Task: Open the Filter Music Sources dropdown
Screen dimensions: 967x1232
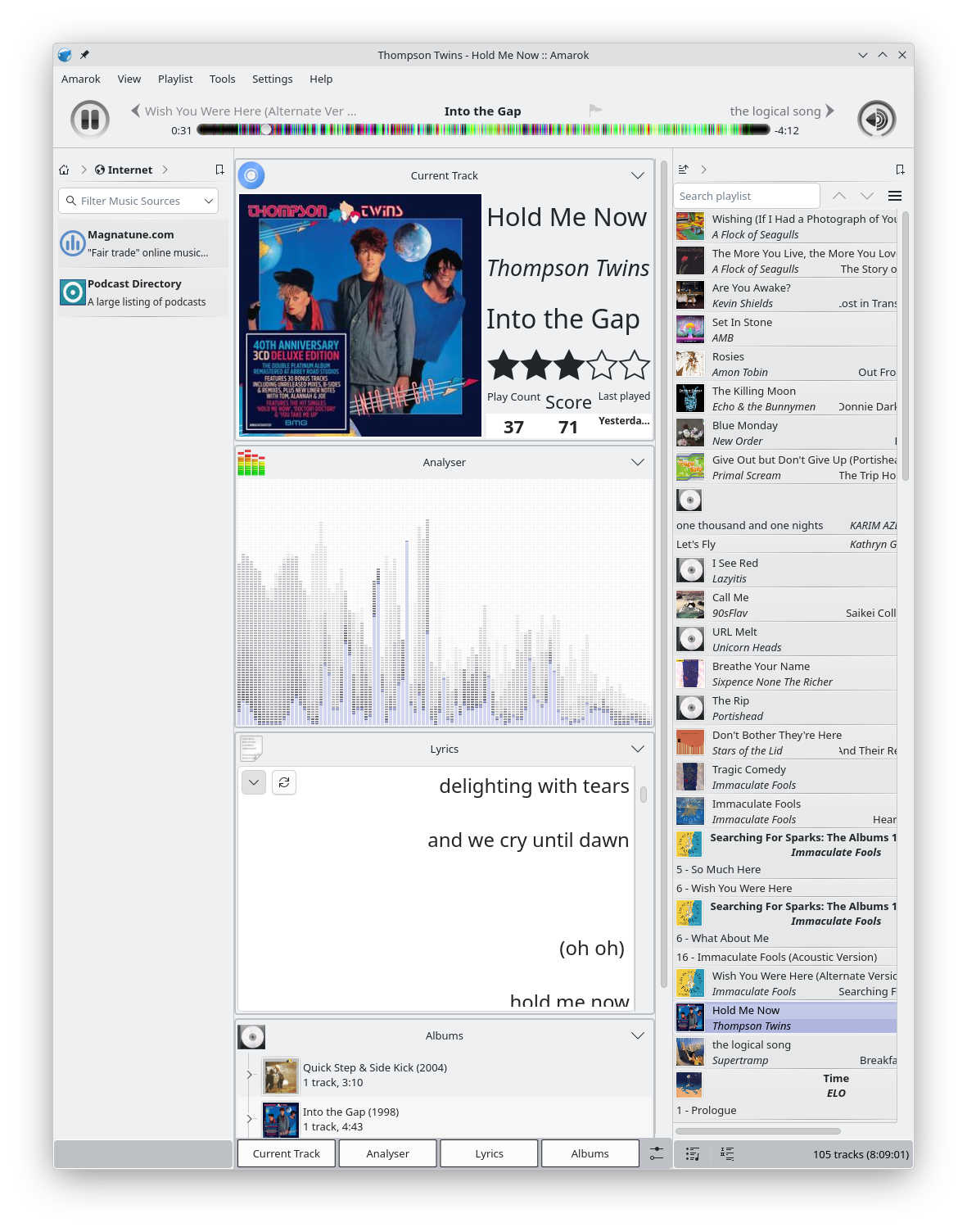Action: click(x=209, y=201)
